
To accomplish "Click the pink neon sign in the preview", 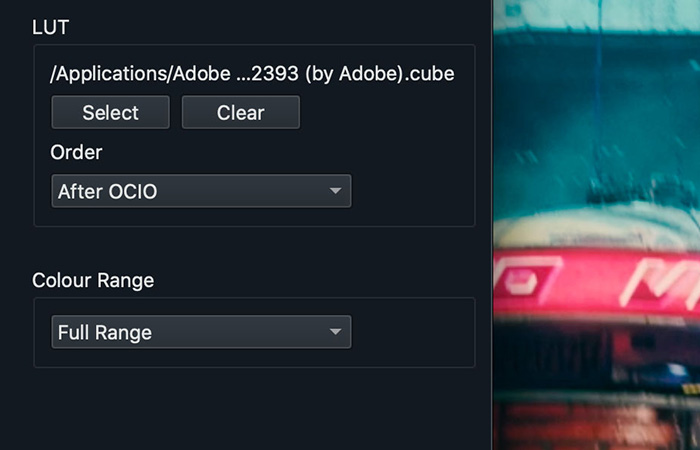I will point(600,280).
